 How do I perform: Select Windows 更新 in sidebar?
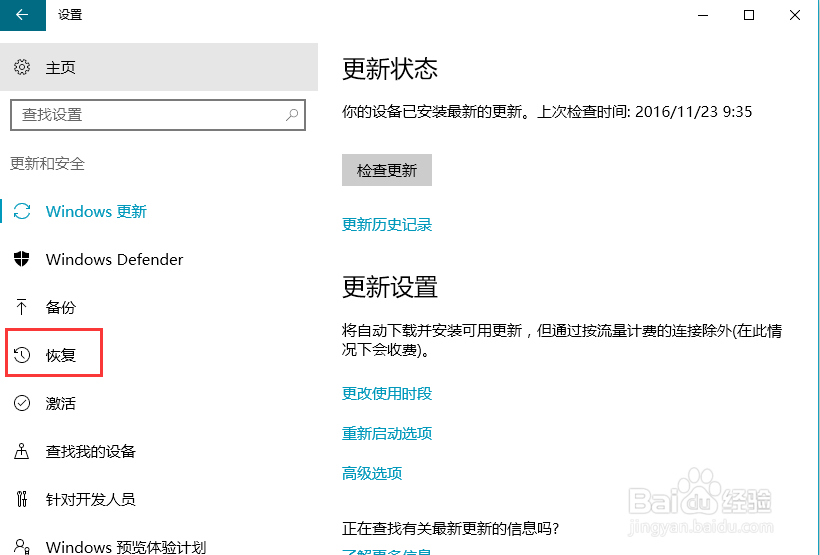pos(96,211)
